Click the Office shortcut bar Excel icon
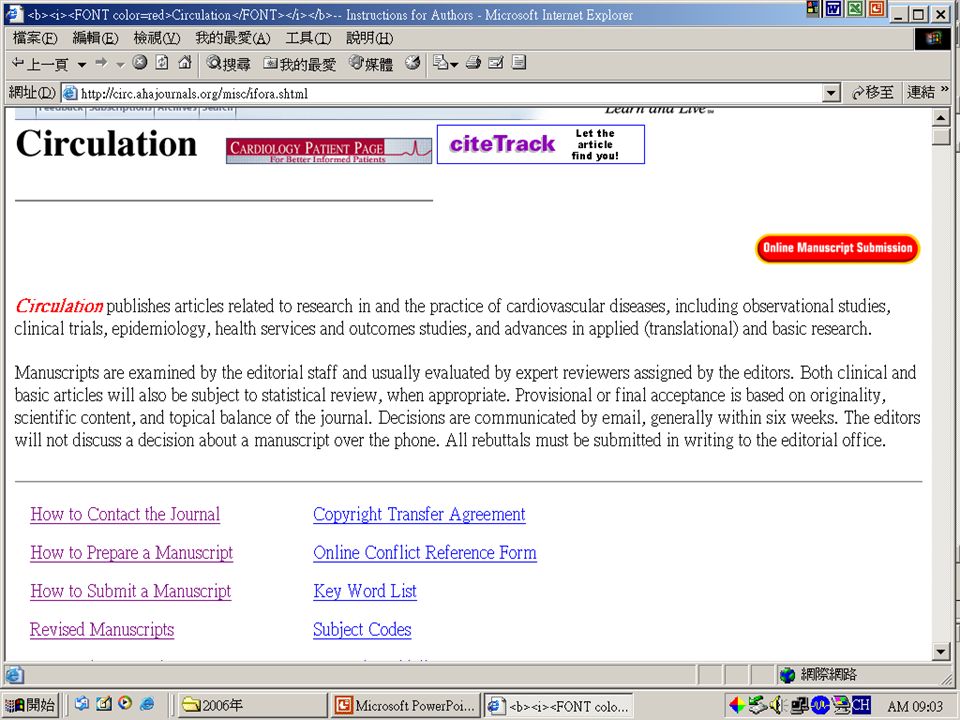 [855, 9]
